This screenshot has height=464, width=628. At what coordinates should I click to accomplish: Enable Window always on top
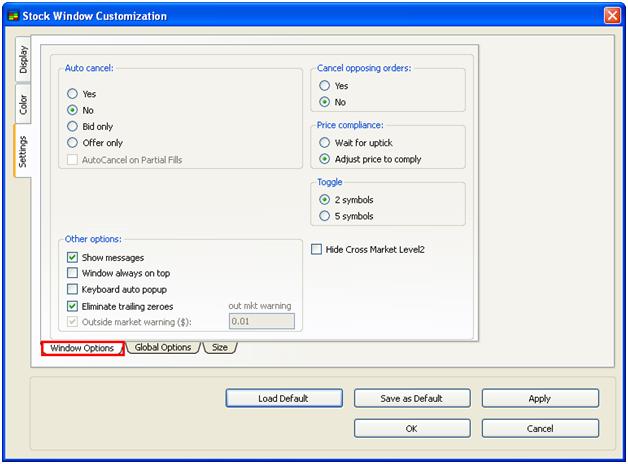coord(72,273)
